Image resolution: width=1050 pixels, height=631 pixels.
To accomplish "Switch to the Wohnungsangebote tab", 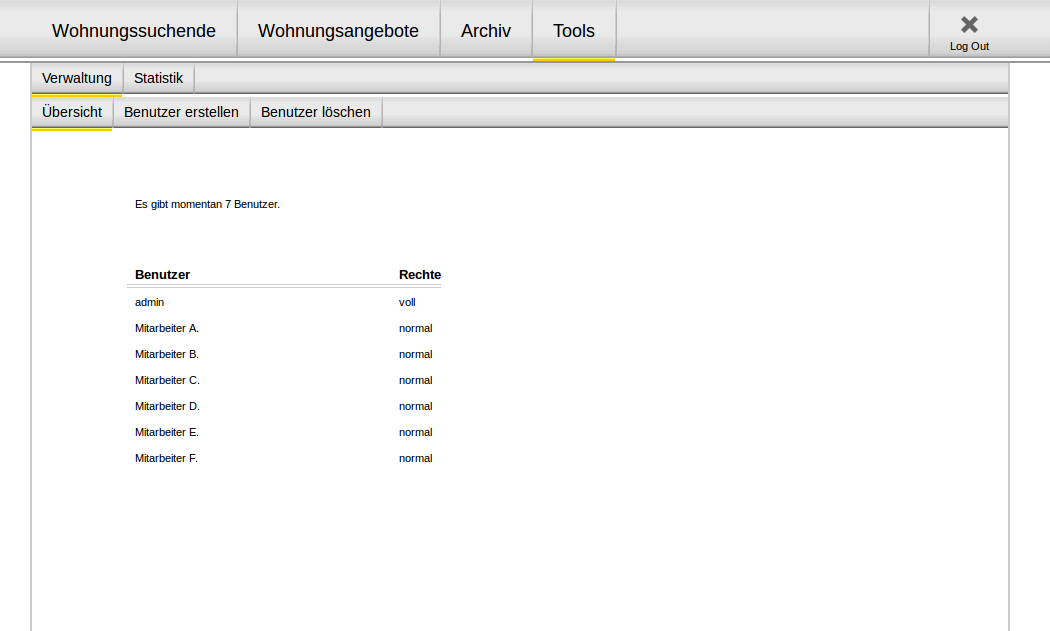I will click(x=338, y=31).
